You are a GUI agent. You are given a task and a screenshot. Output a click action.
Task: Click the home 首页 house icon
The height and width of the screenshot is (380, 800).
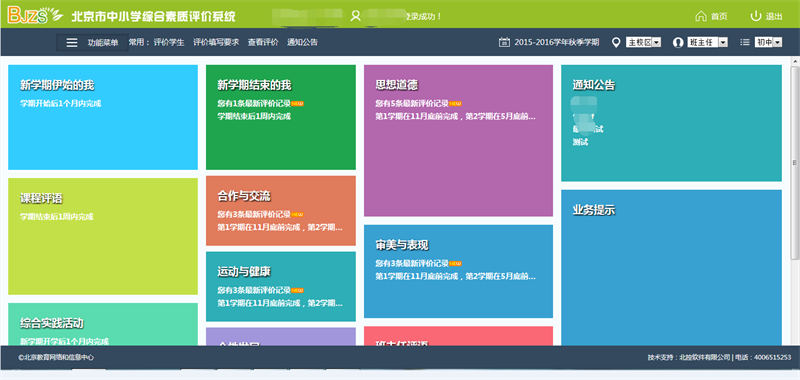pyautogui.click(x=701, y=16)
